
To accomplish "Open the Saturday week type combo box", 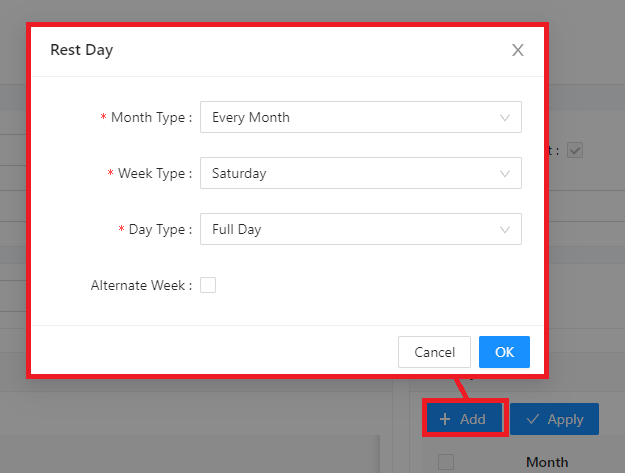I will tap(350, 173).
